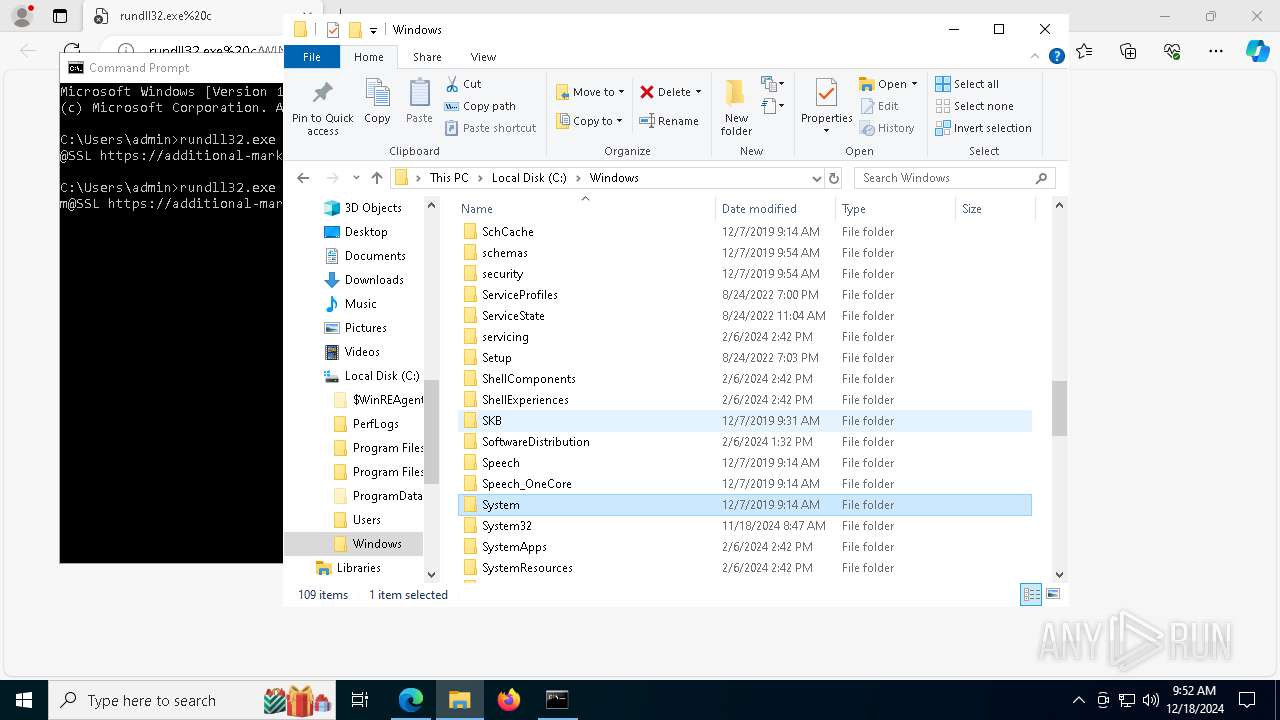The image size is (1280, 720).
Task: Go back in Explorer navigation
Action: [x=303, y=178]
